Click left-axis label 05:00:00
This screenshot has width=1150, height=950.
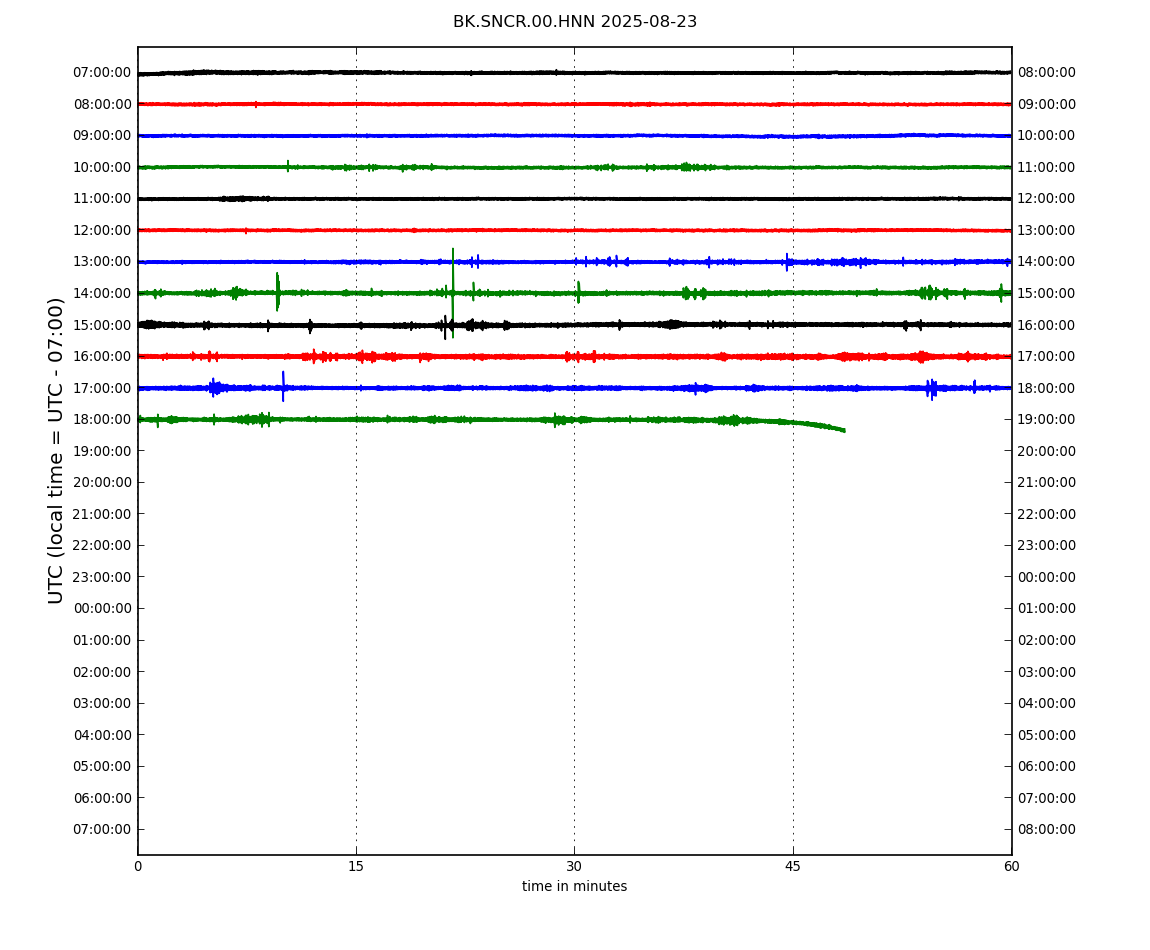pos(103,767)
